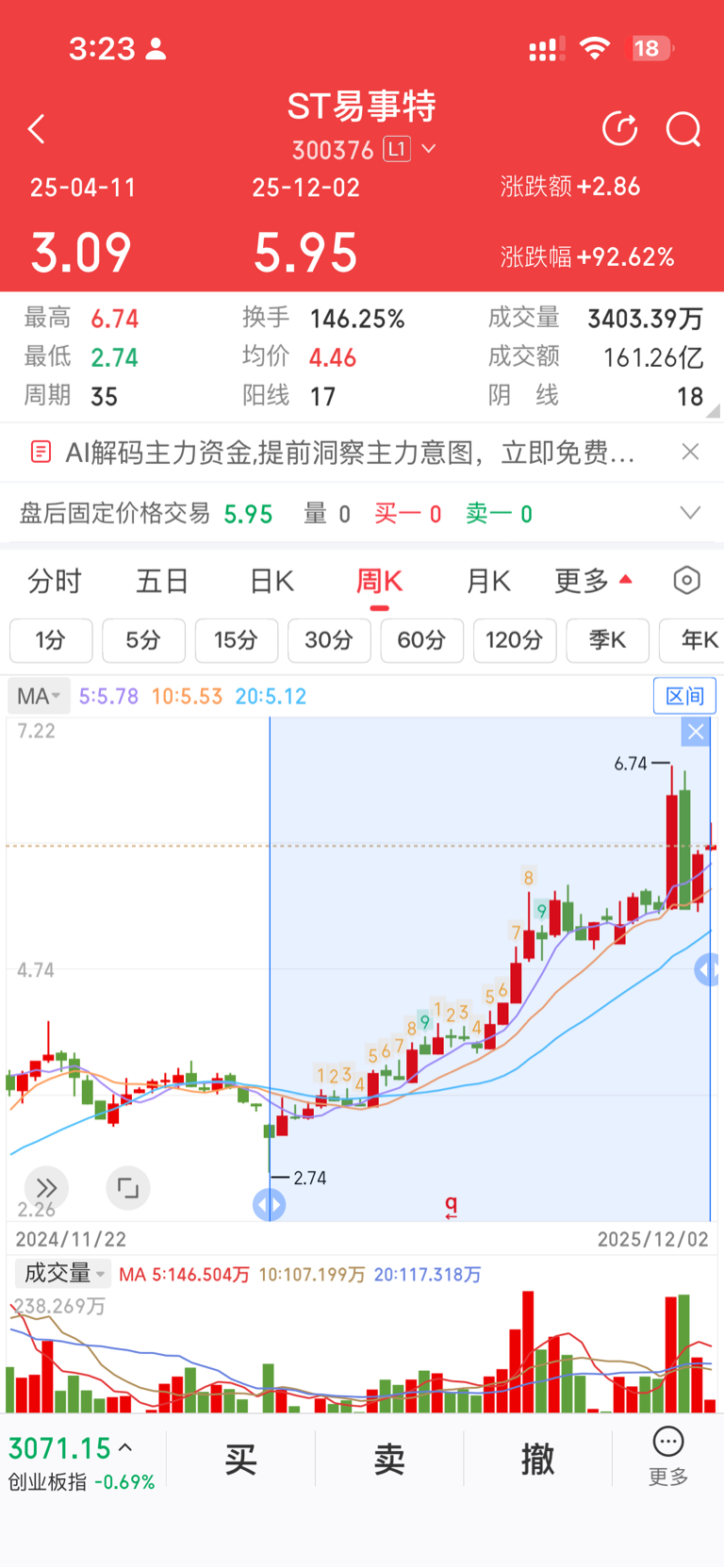Expand the 盘后固定价格交易 row chevron
Viewport: 724px width, 1568px height.
[690, 513]
